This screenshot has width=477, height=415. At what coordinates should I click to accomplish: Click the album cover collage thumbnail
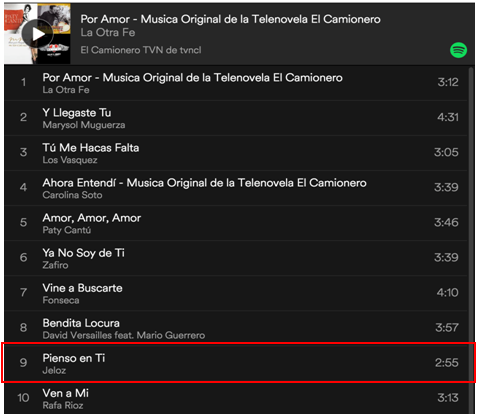(37, 34)
